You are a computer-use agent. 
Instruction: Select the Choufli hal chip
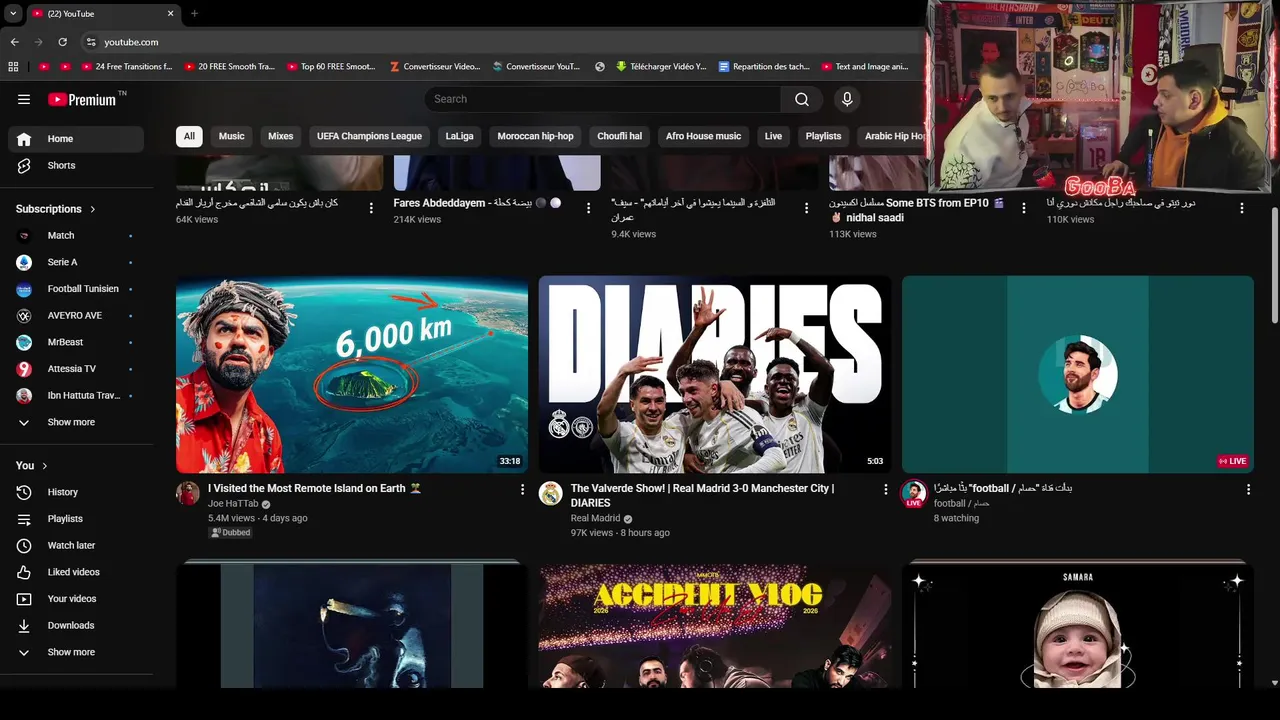(x=620, y=136)
